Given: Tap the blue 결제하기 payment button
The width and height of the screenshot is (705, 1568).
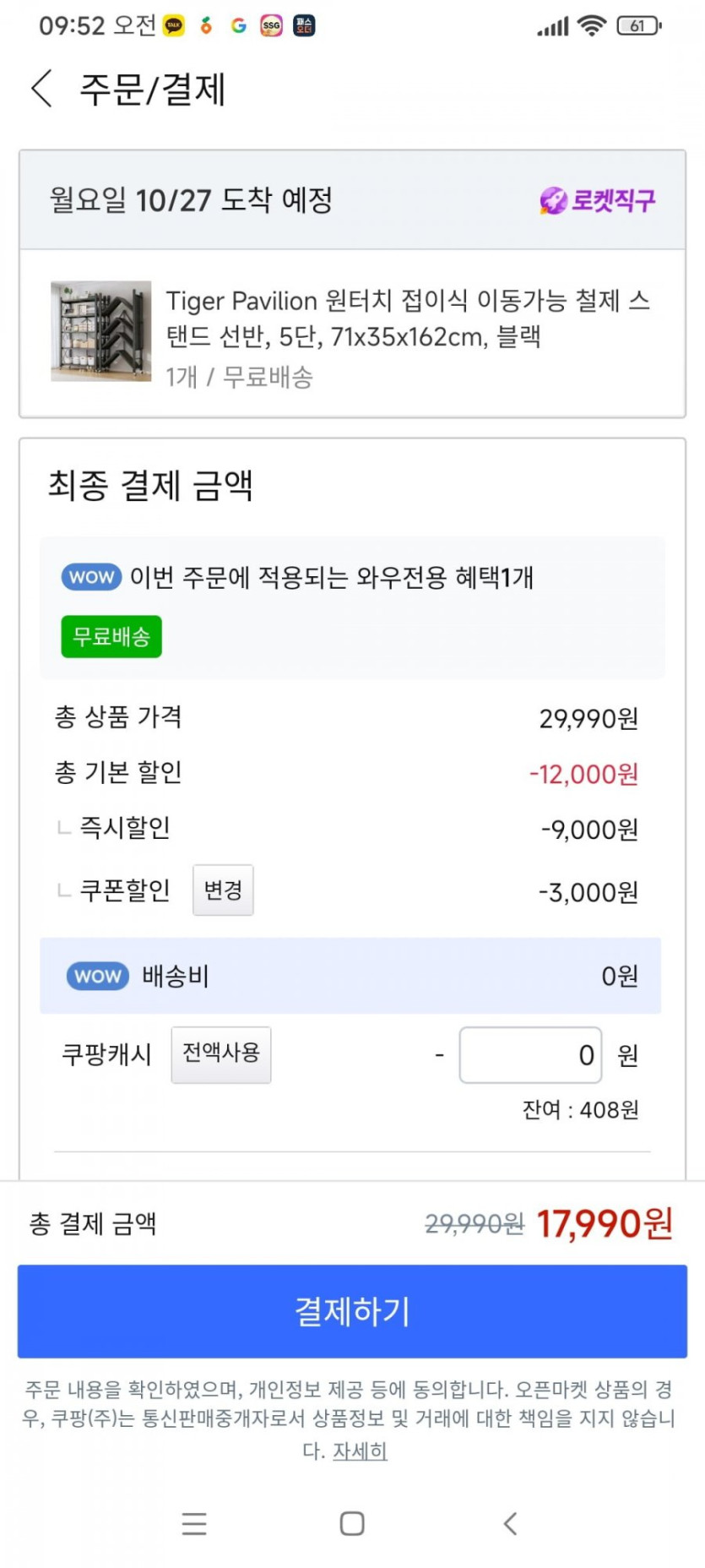Looking at the screenshot, I should click(x=352, y=1310).
